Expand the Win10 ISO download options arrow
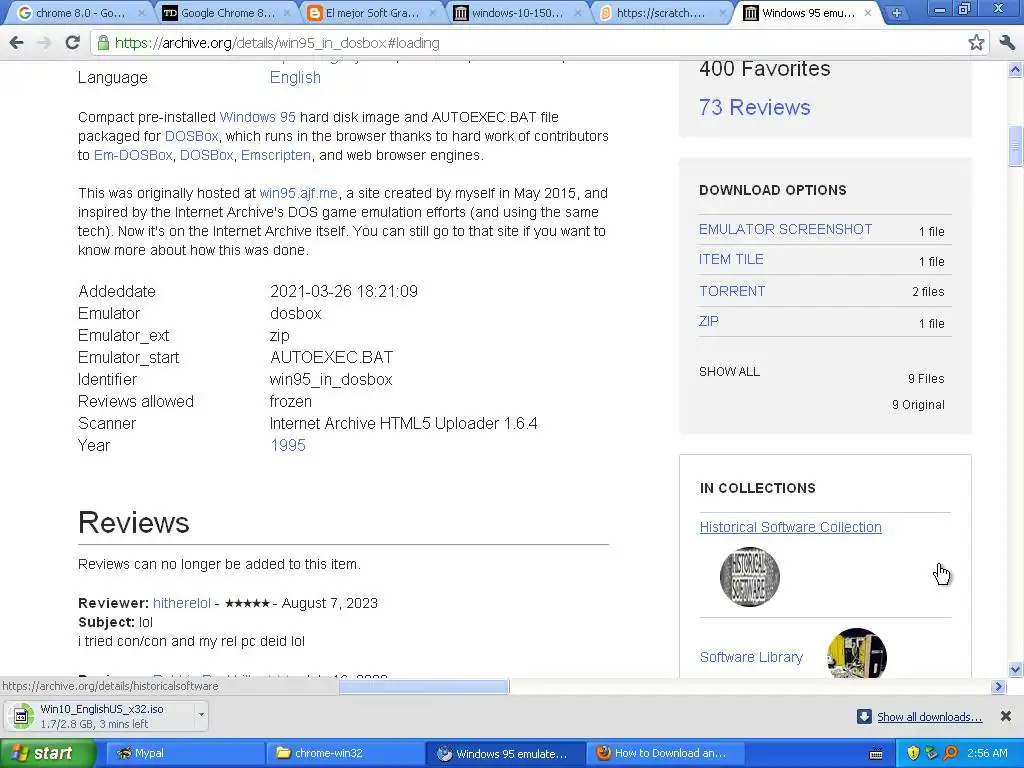Screen dimensions: 1024x768 click(201, 715)
